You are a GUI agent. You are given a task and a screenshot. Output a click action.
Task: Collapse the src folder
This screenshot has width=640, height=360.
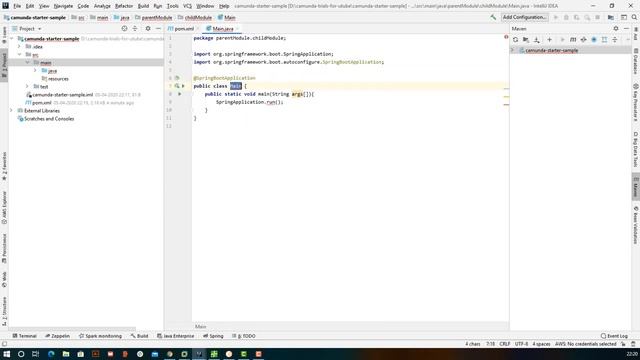19,55
